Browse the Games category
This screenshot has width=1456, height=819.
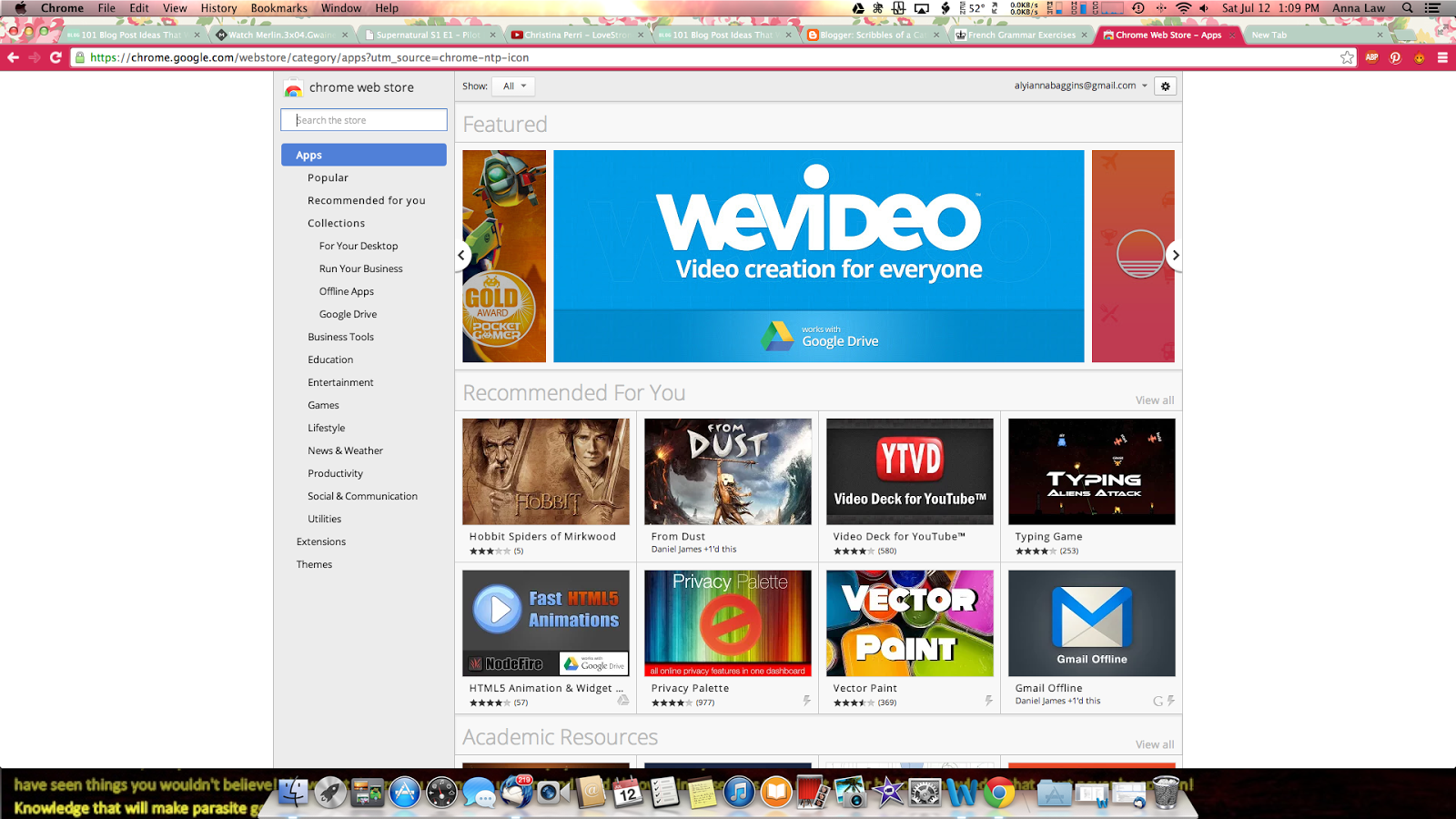click(323, 405)
